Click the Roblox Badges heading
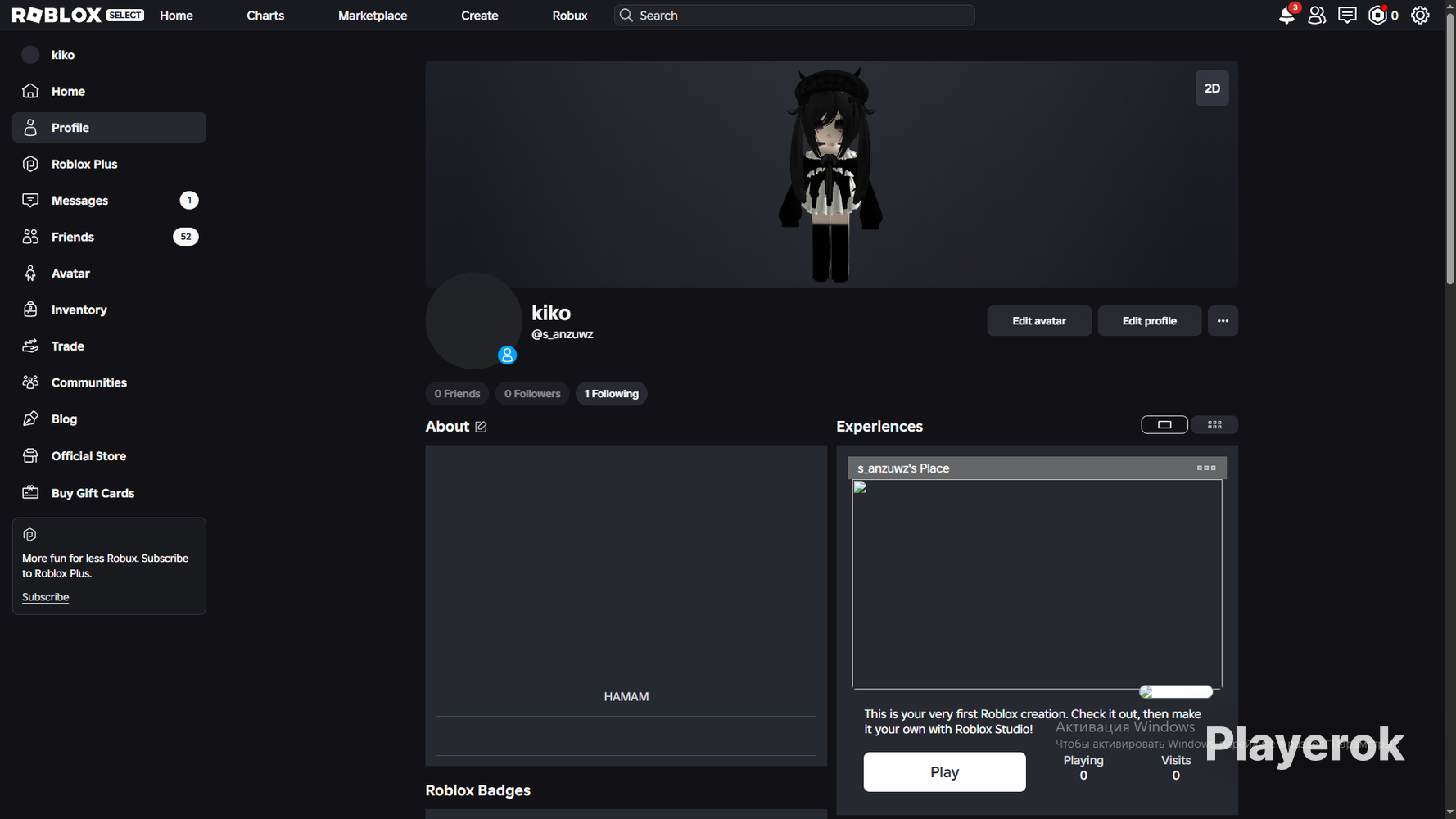This screenshot has width=1456, height=819. [478, 790]
